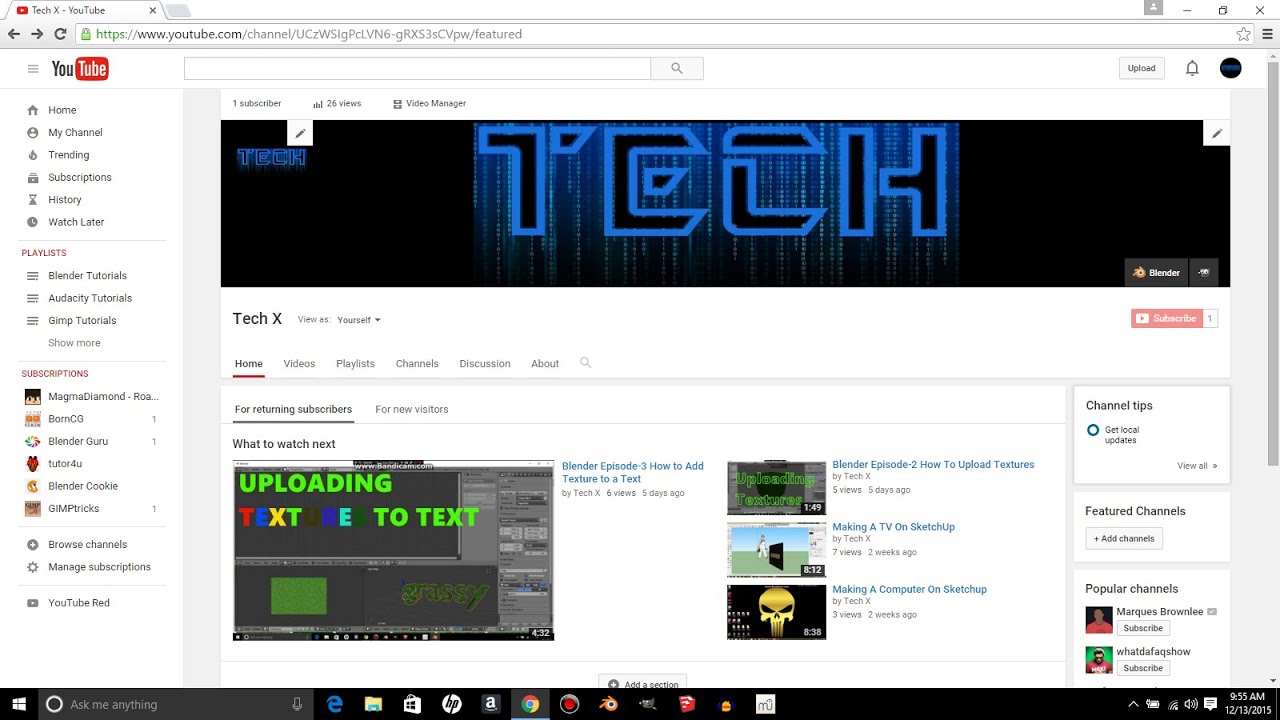Viewport: 1280px width, 720px height.
Task: Reload the page in Chrome
Action: coord(60,34)
